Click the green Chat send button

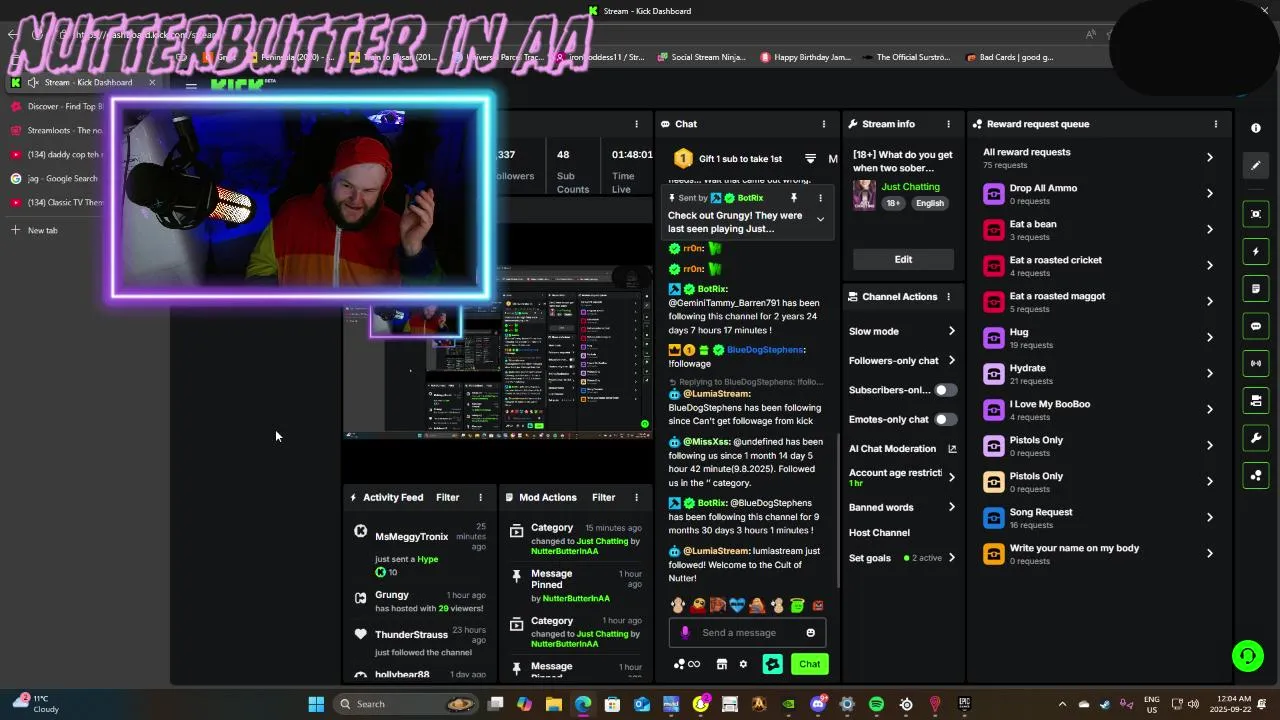pyautogui.click(x=809, y=664)
